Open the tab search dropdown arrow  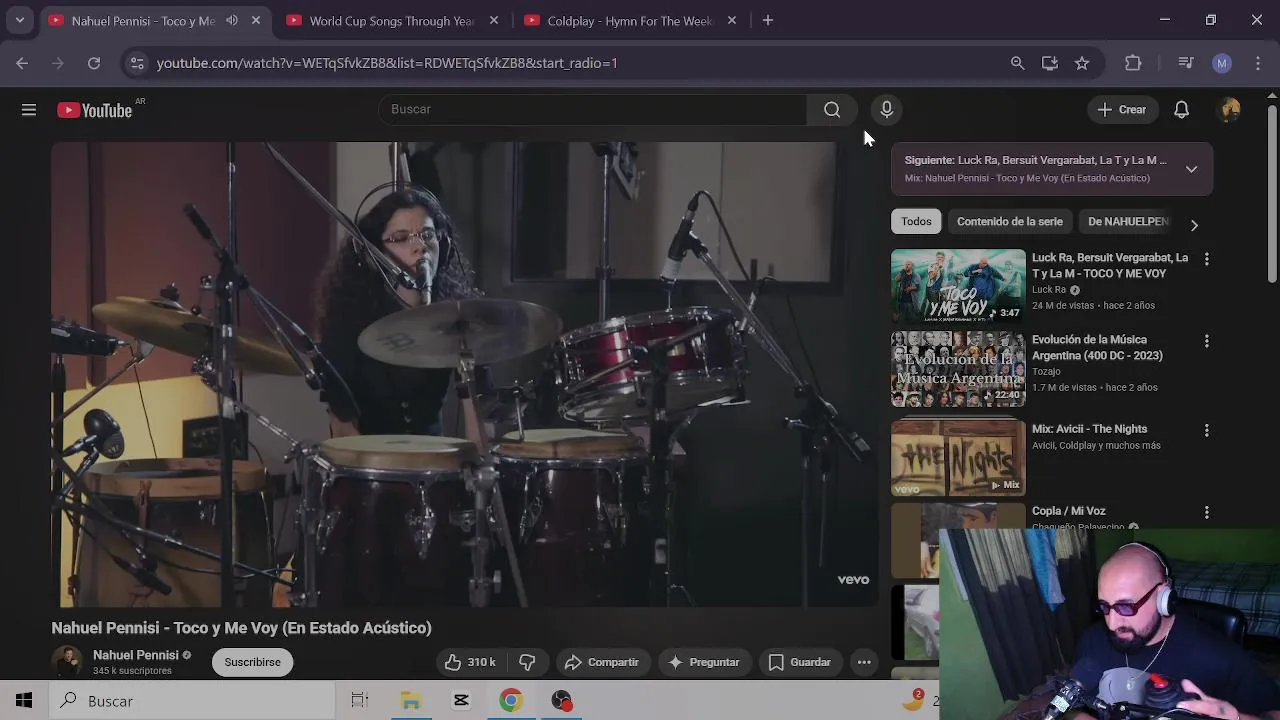pyautogui.click(x=19, y=20)
